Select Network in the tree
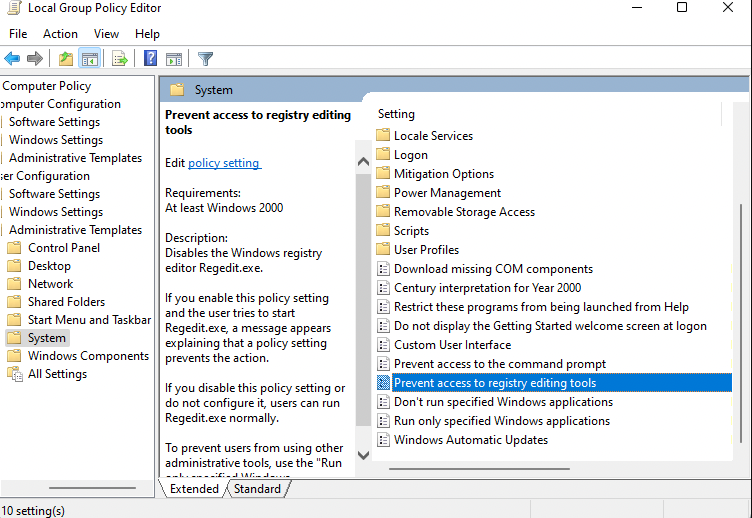Image resolution: width=752 pixels, height=518 pixels. (x=50, y=283)
